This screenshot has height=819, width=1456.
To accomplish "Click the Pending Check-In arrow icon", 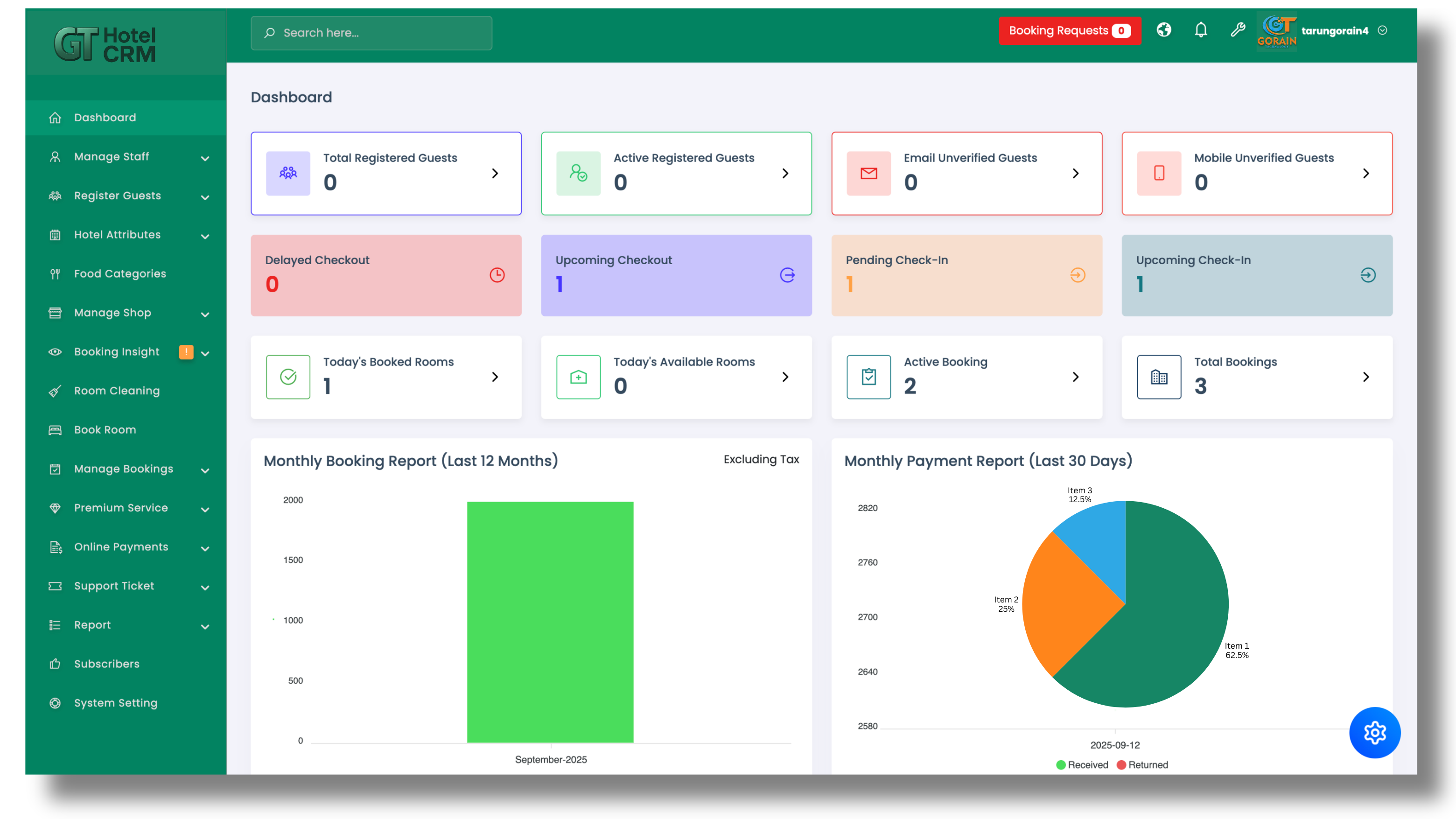I will pyautogui.click(x=1078, y=275).
